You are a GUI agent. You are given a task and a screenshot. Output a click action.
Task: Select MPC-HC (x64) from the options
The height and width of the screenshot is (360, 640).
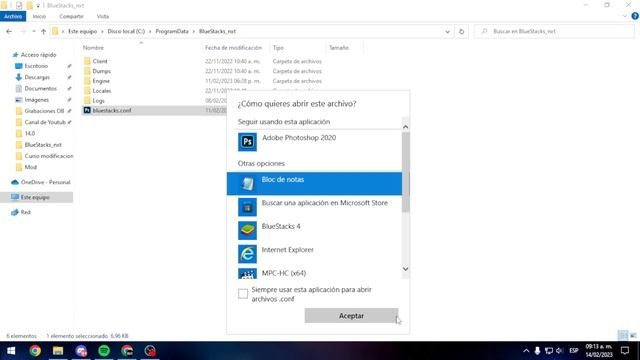[x=314, y=273]
